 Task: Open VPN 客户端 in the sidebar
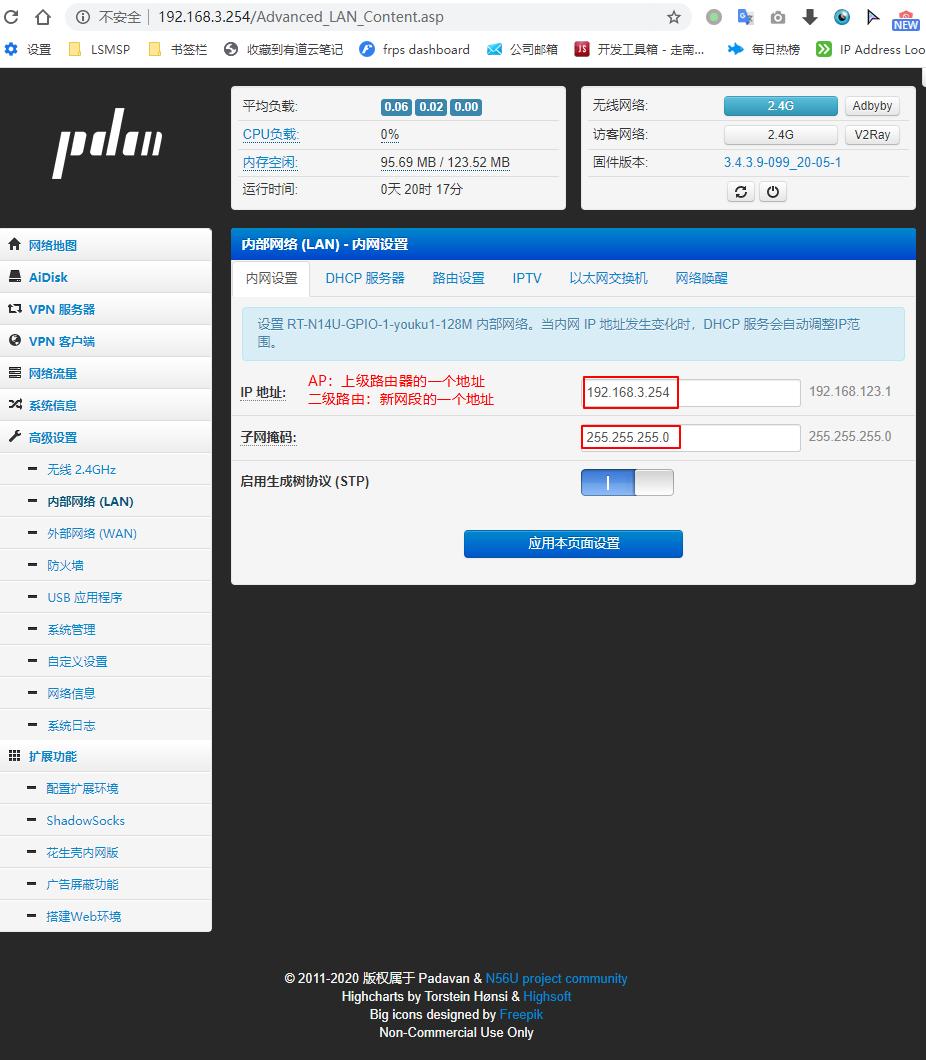[105, 341]
